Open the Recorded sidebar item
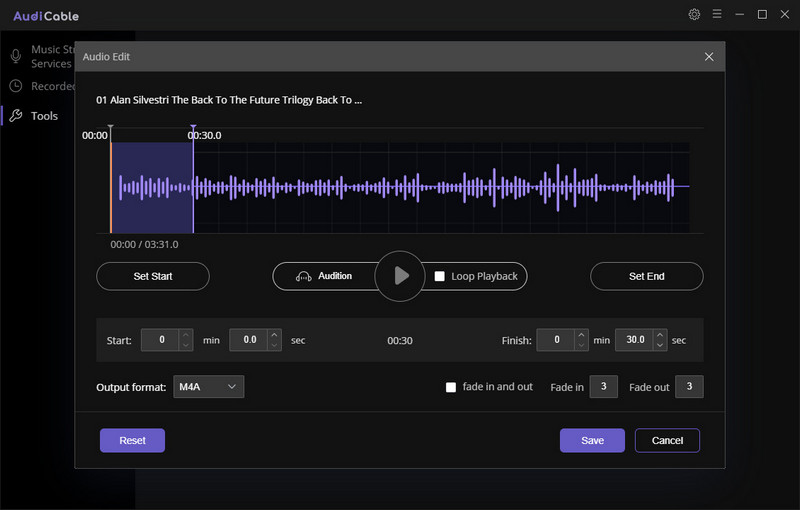 pyautogui.click(x=41, y=86)
